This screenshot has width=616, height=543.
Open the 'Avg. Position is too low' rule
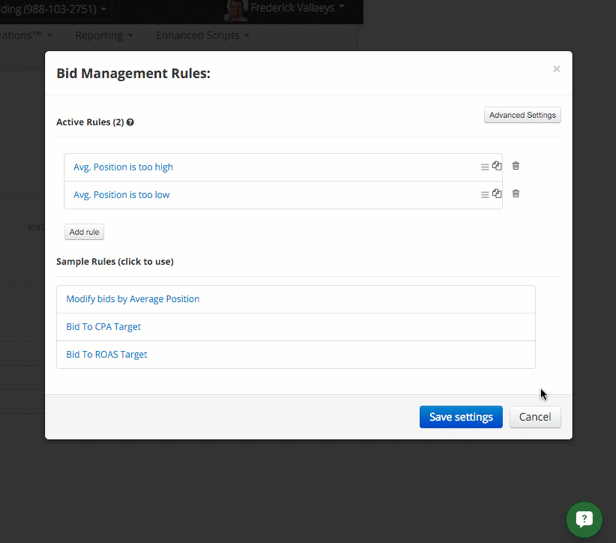point(121,195)
